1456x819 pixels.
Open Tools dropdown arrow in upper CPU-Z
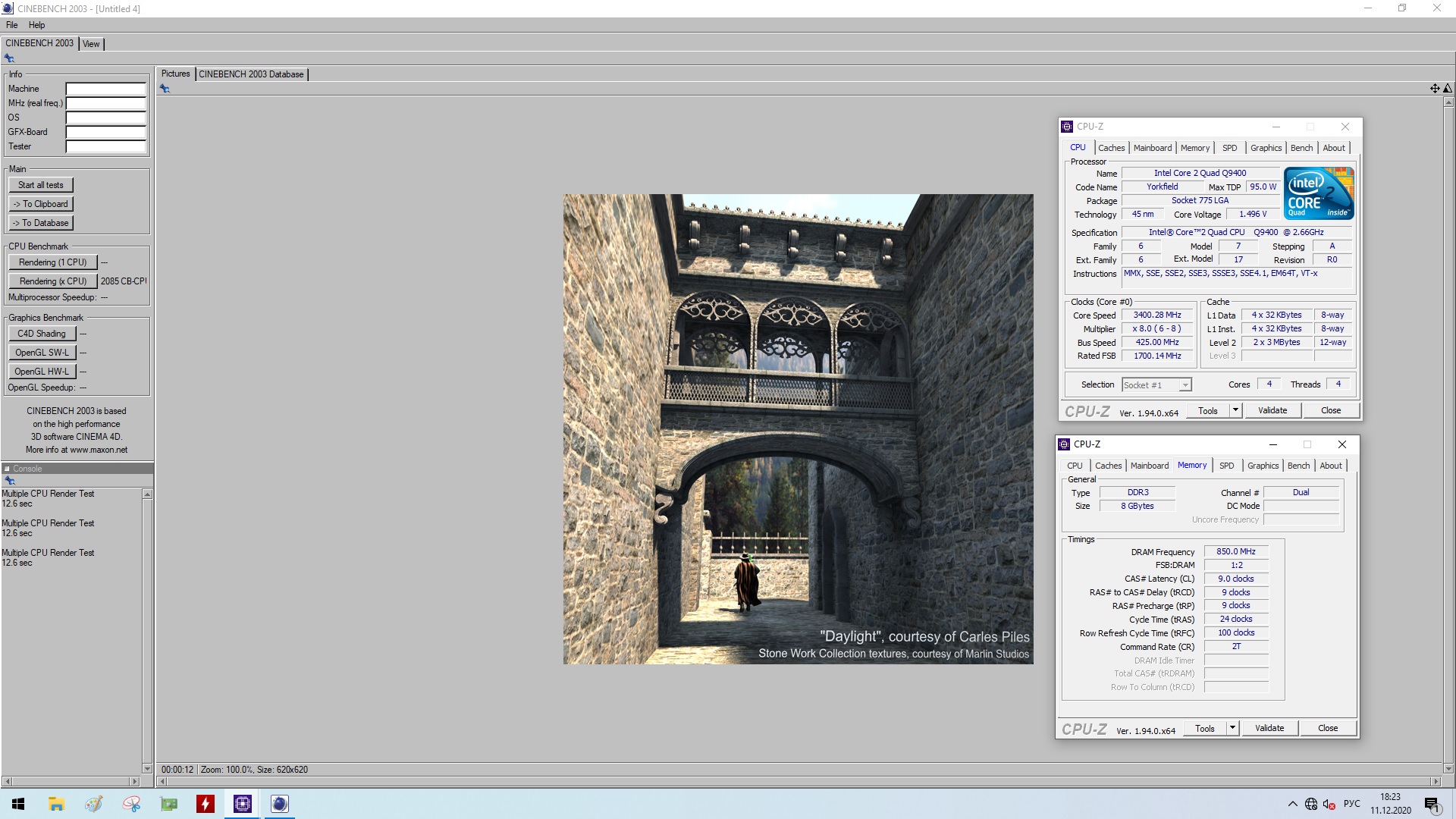coord(1235,410)
